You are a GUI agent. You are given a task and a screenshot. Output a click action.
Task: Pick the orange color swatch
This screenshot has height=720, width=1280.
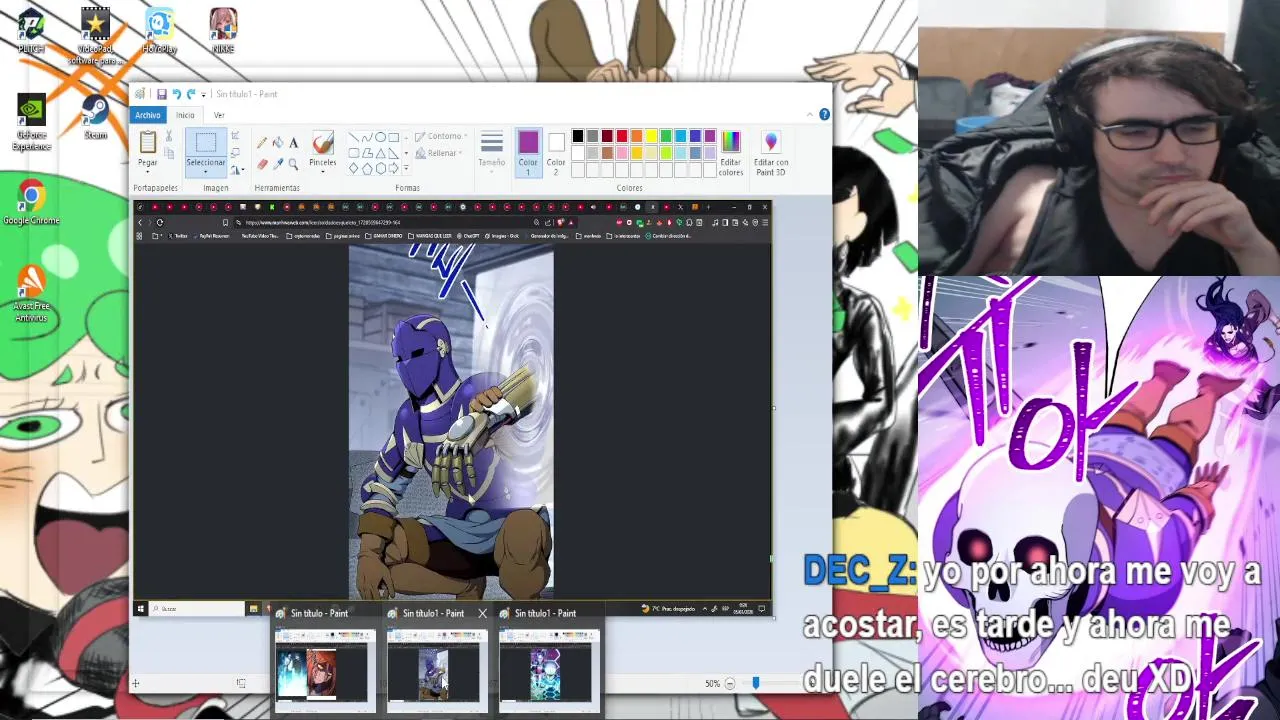coord(636,136)
